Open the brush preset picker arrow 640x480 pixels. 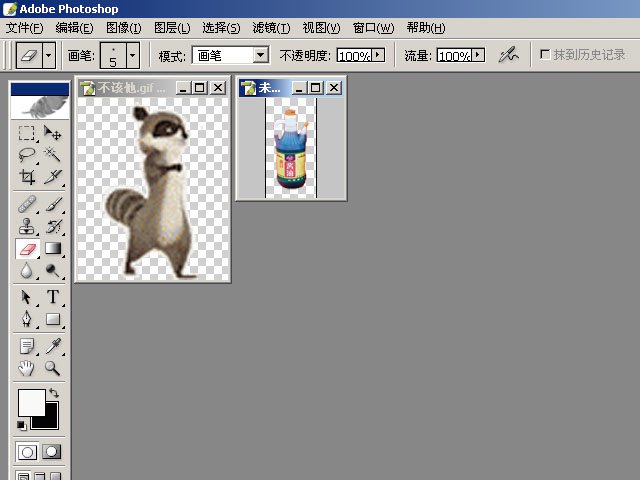click(133, 55)
